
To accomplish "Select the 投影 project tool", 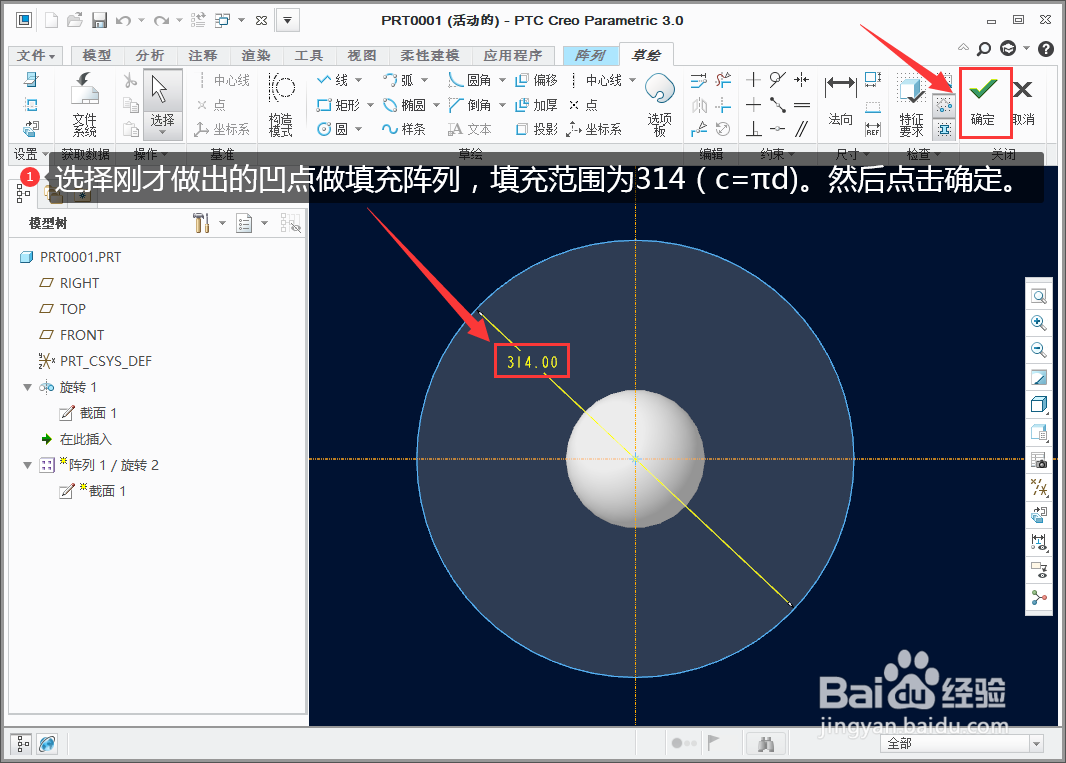I will point(536,129).
